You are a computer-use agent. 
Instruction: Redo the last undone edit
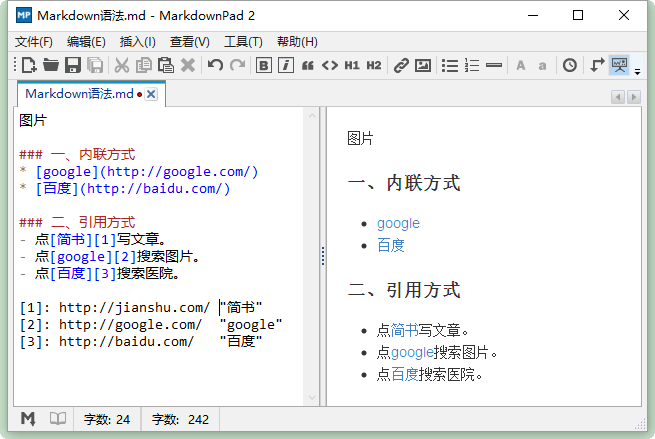(237, 65)
